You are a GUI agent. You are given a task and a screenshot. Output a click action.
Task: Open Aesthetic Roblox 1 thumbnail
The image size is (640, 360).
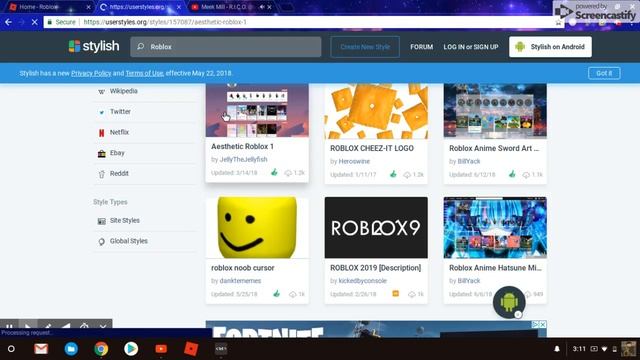pyautogui.click(x=257, y=110)
